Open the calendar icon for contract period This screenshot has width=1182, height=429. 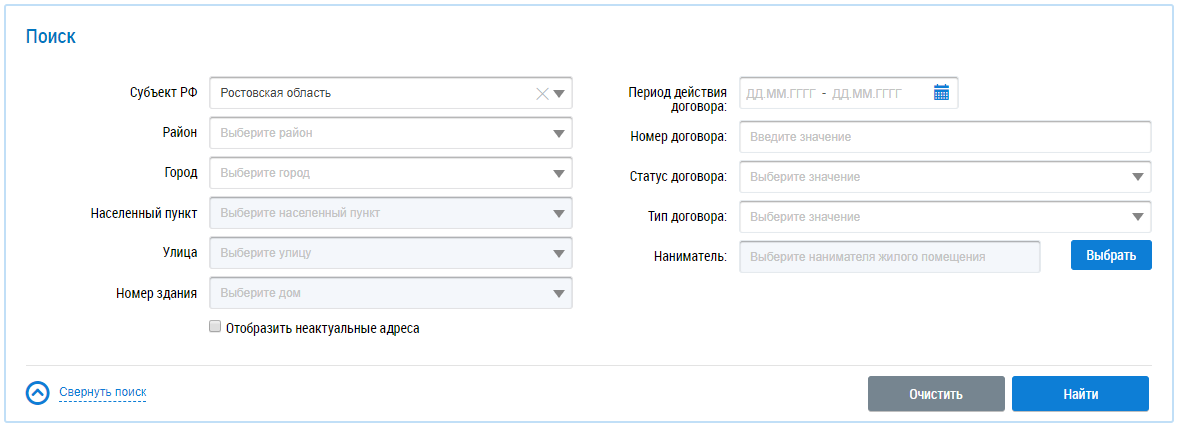[940, 93]
